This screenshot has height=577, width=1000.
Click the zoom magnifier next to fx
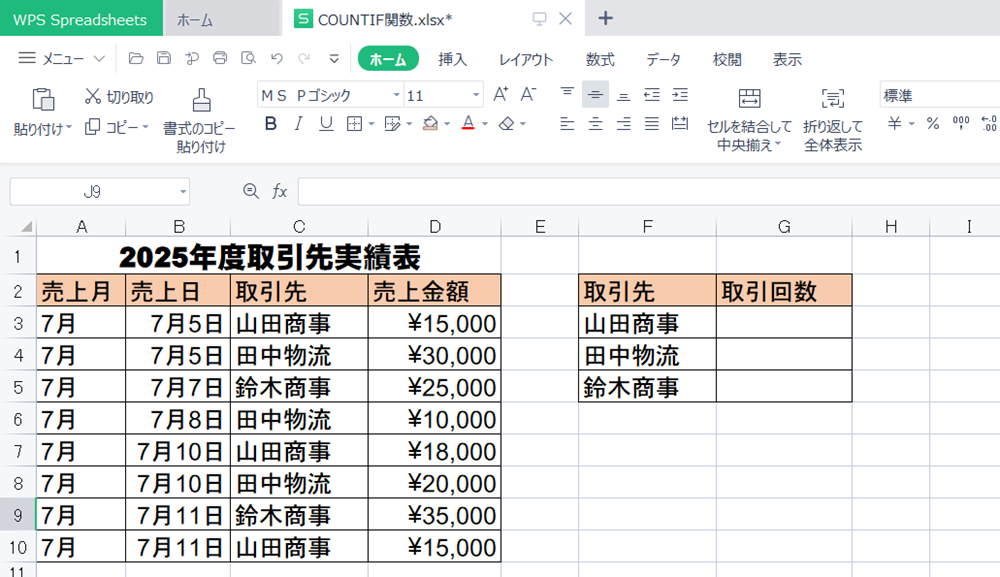251,191
